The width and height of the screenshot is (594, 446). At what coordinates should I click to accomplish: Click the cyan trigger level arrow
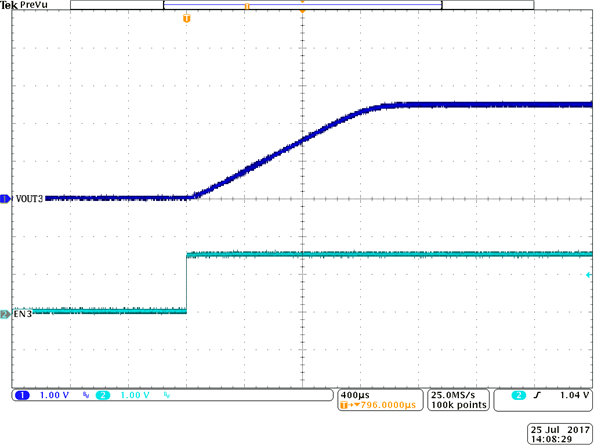coord(588,275)
